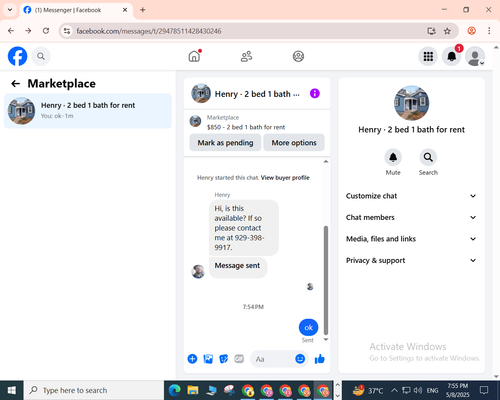500x400 pixels.
Task: Open more actions plus icon in composer
Action: (x=192, y=359)
